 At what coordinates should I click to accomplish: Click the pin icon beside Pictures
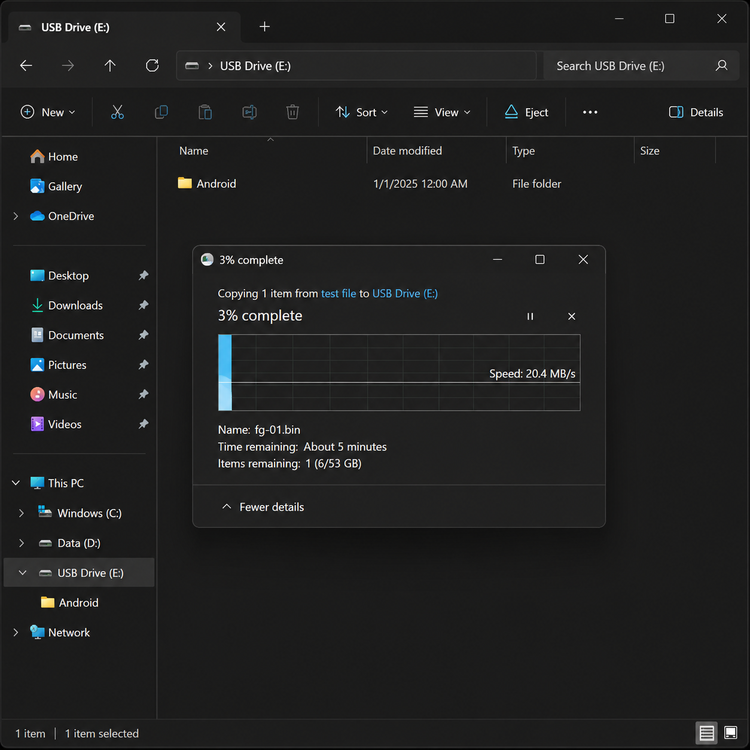click(x=143, y=365)
